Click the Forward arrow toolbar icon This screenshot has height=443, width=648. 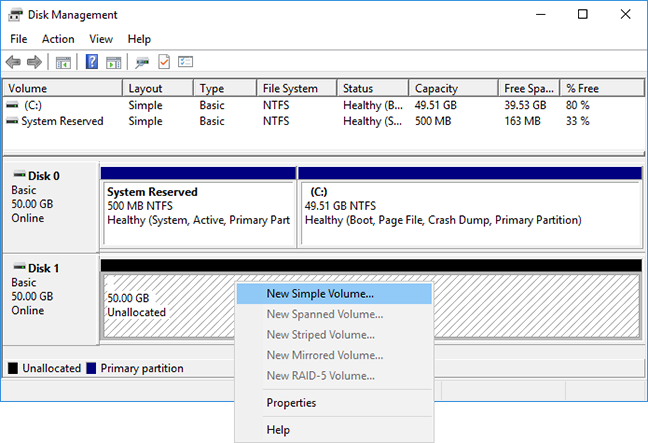pyautogui.click(x=34, y=62)
